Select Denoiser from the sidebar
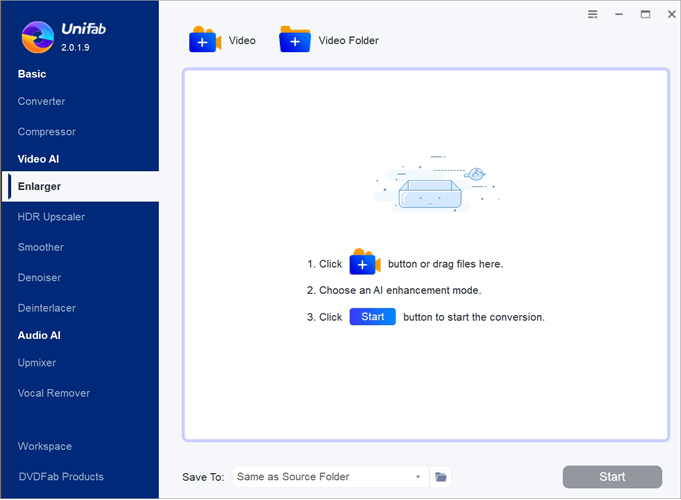This screenshot has width=681, height=500. tap(39, 277)
